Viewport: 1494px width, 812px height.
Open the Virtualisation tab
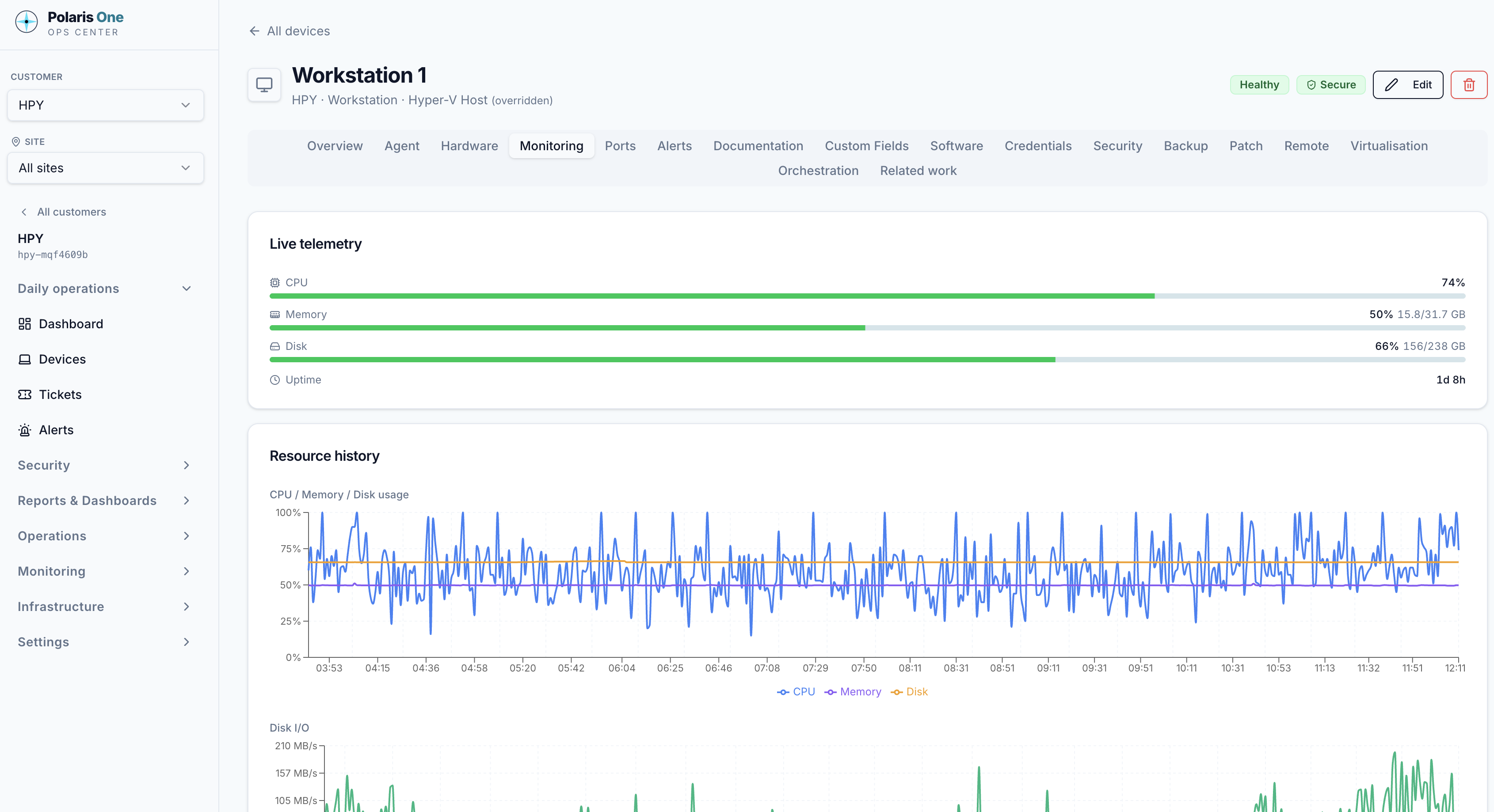(1389, 146)
